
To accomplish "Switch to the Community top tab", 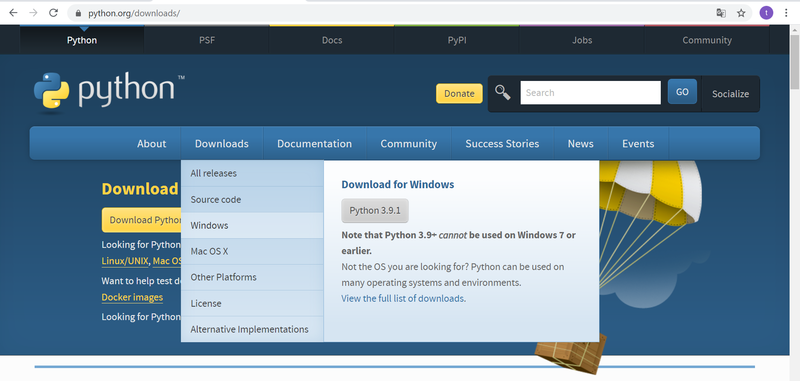I will click(707, 40).
